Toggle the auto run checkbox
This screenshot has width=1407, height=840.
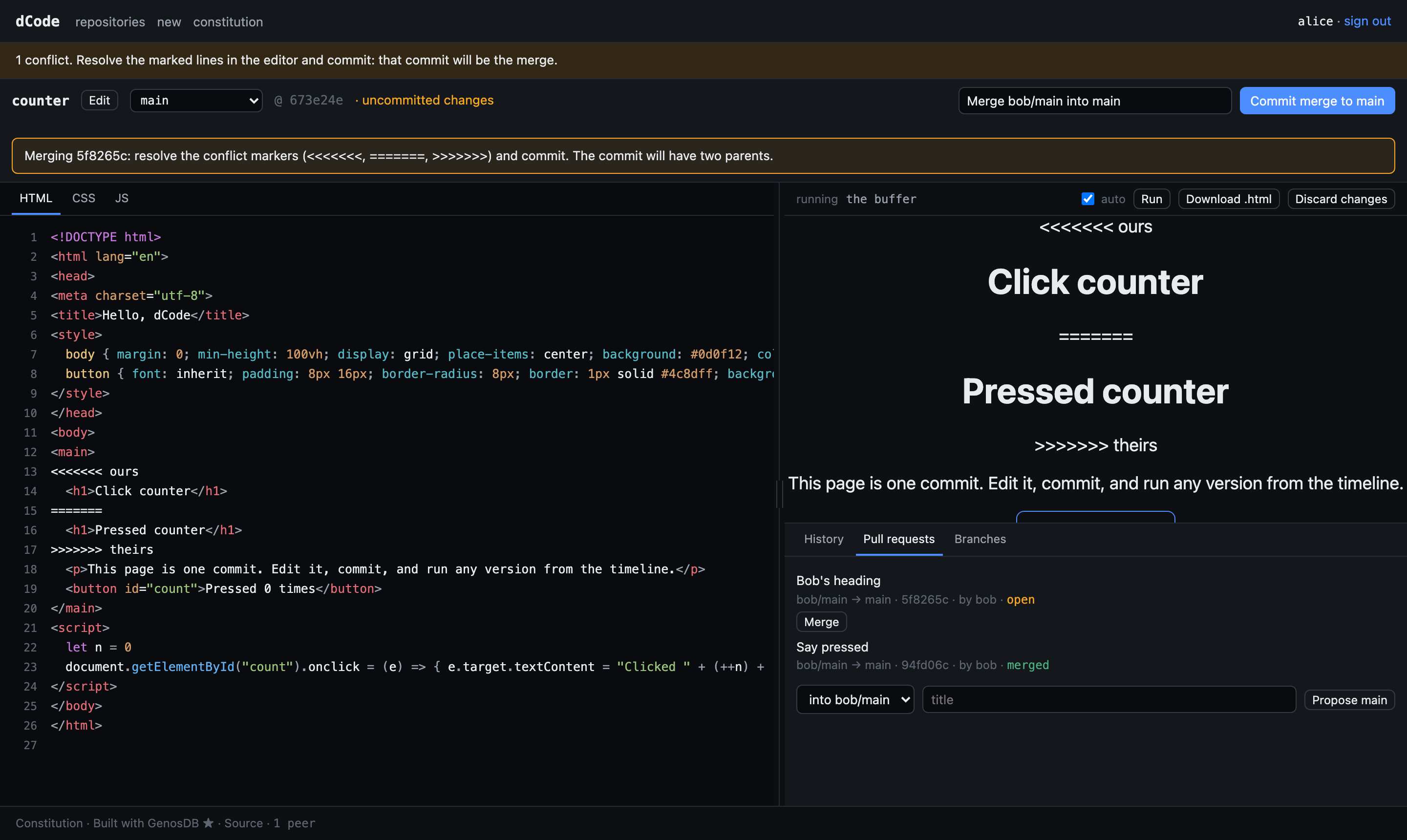pyautogui.click(x=1087, y=199)
